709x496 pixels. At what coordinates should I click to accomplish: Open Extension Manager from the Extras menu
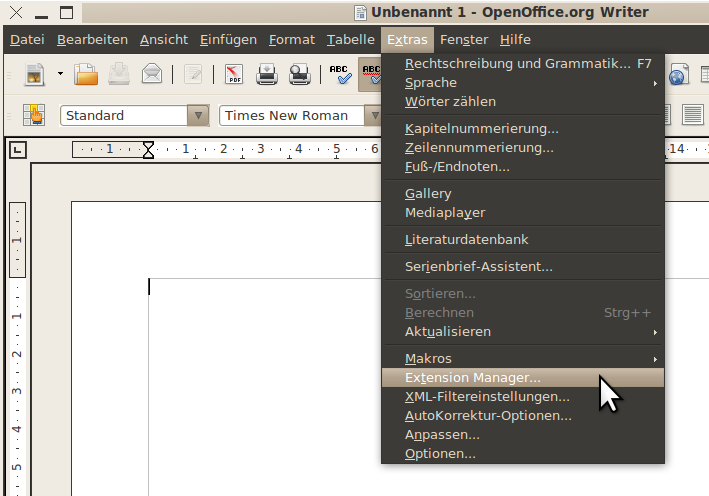point(472,378)
